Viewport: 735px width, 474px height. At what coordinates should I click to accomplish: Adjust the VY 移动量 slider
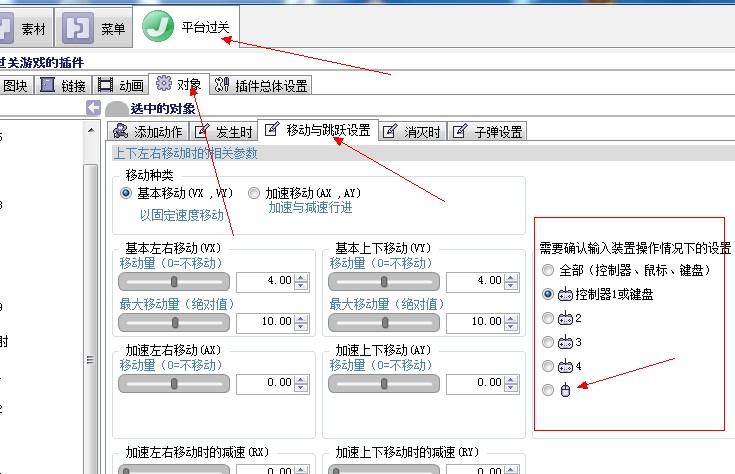click(384, 282)
